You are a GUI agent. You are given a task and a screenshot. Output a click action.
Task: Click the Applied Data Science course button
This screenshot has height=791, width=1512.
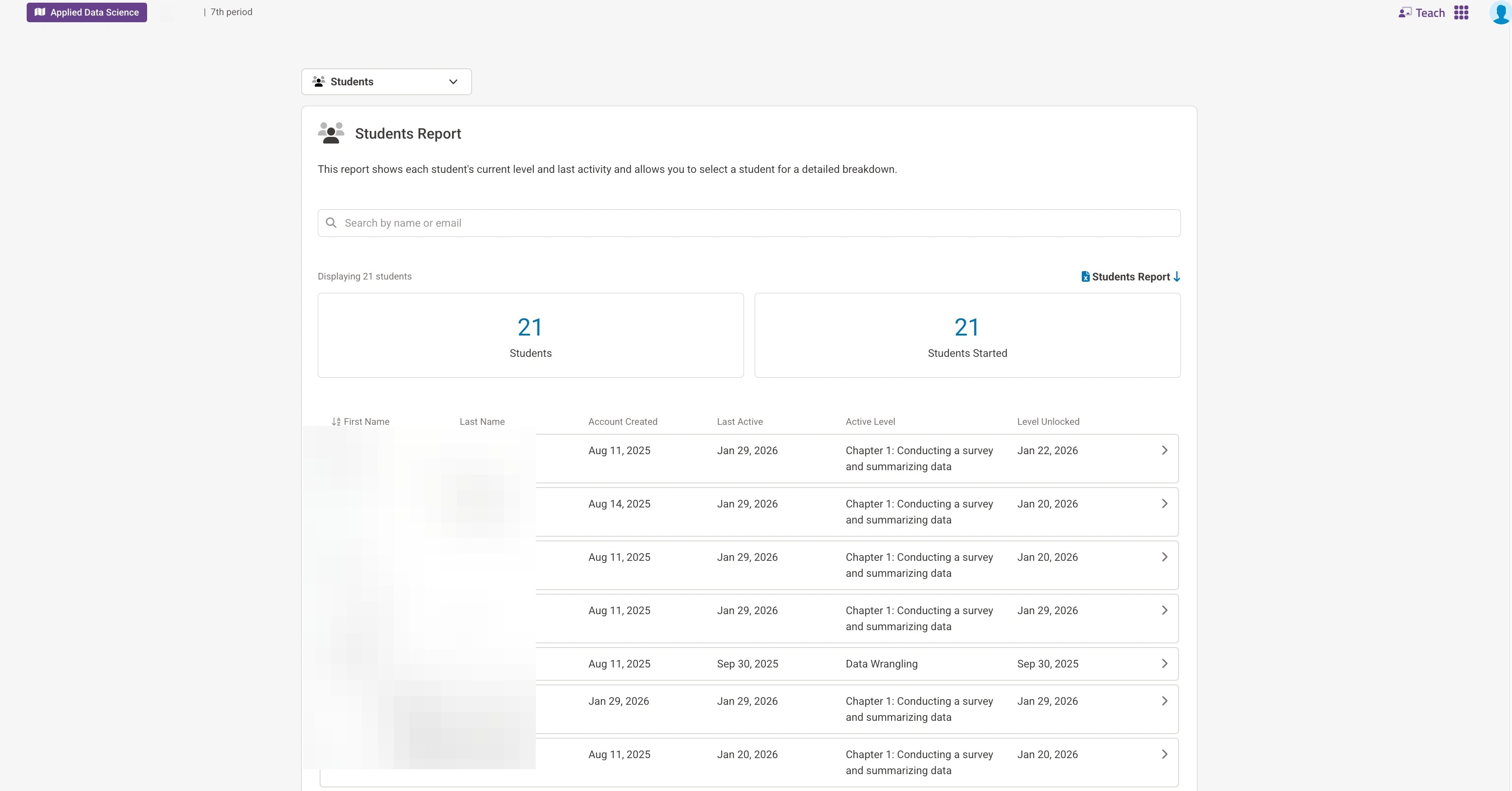(94, 12)
